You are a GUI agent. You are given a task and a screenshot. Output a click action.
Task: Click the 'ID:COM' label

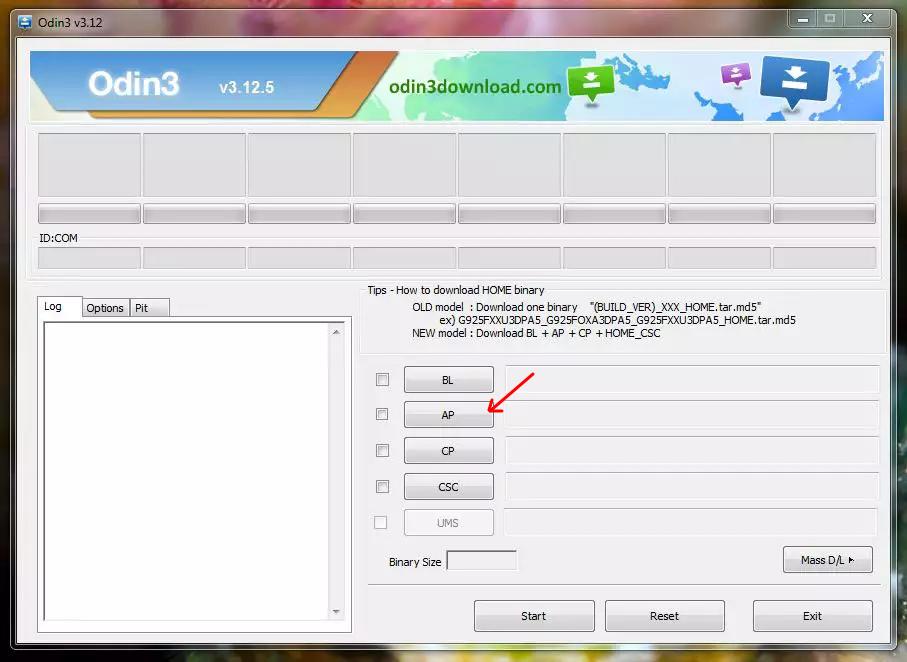coord(58,238)
